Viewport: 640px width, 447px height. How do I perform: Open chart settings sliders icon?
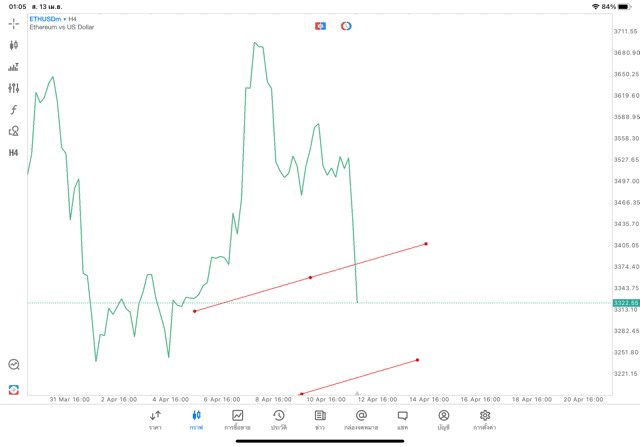[14, 88]
